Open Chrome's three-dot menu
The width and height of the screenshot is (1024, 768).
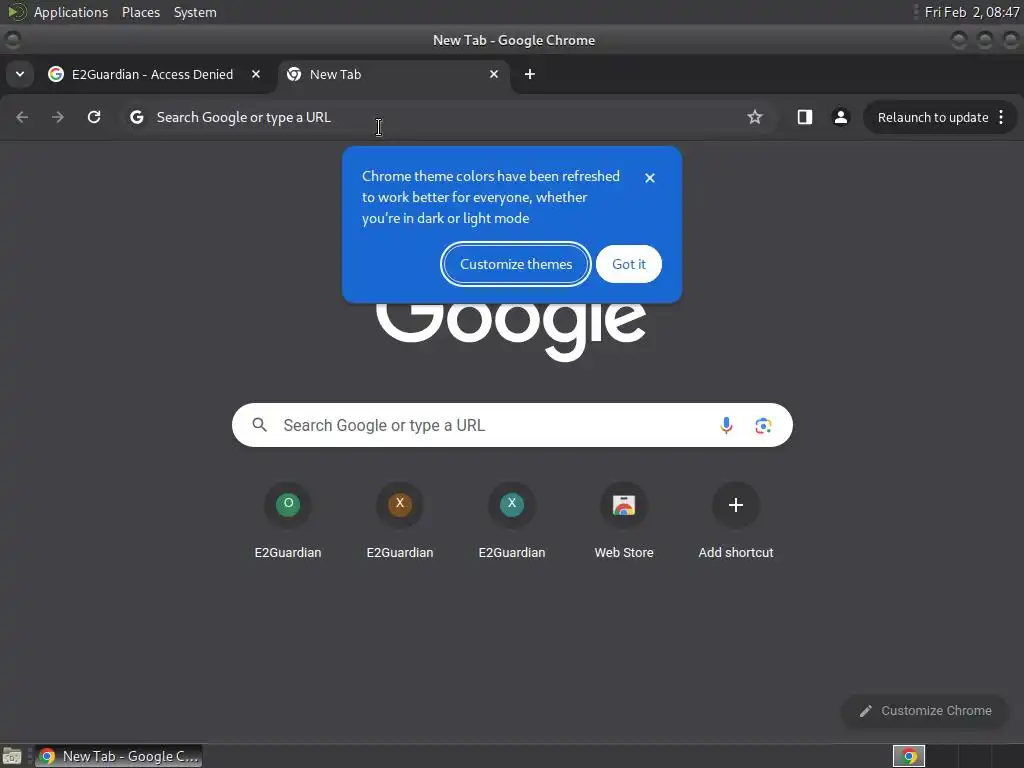point(1001,118)
